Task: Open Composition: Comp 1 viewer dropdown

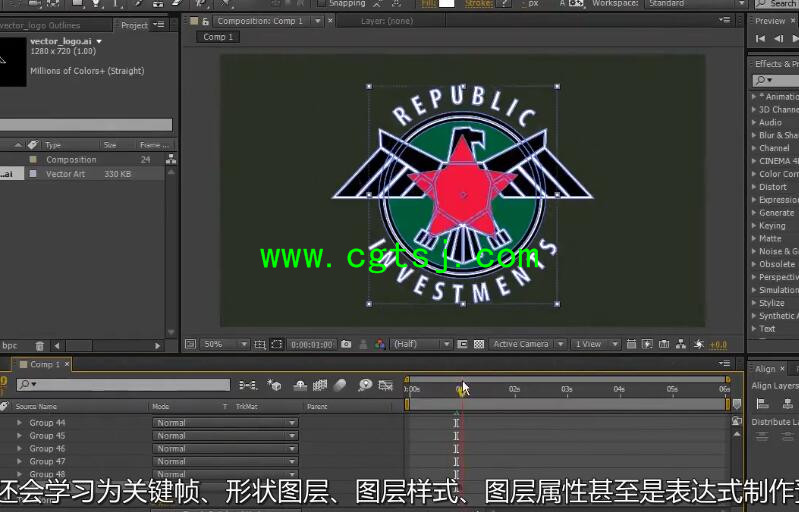Action: tap(317, 21)
